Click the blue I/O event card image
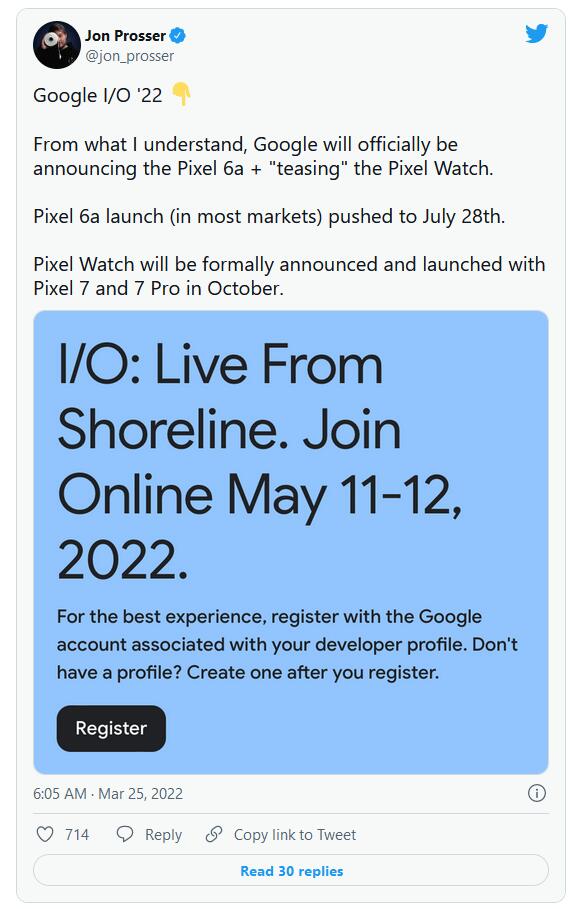 coord(291,543)
